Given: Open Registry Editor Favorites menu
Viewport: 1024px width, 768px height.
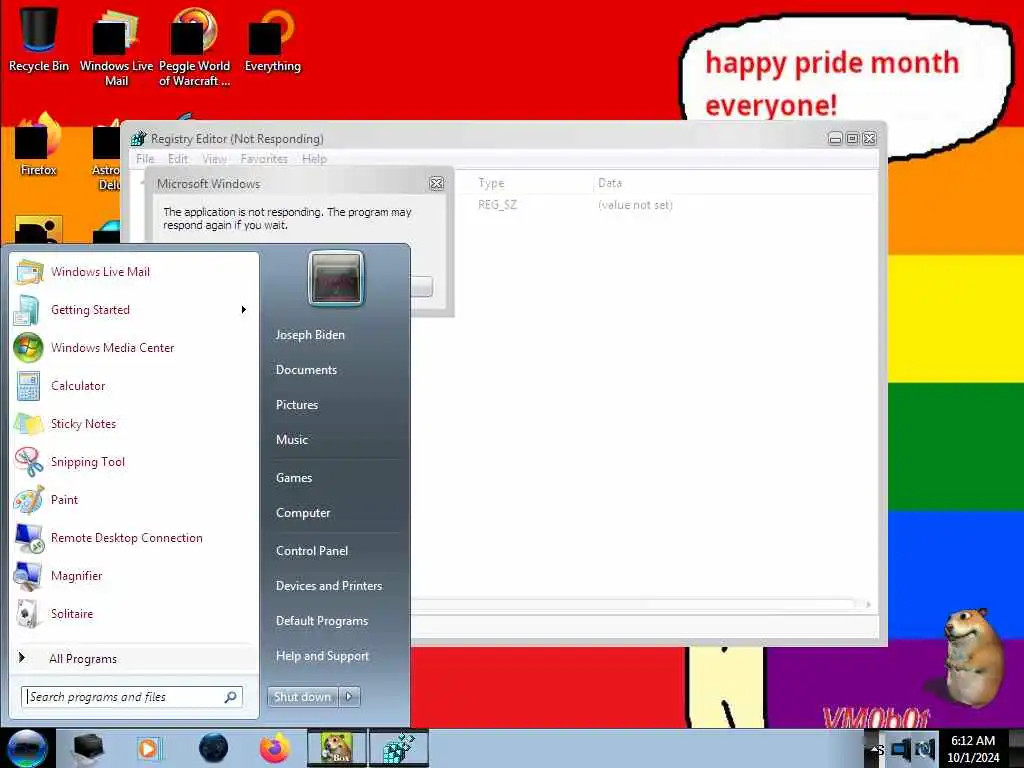Looking at the screenshot, I should coord(264,159).
